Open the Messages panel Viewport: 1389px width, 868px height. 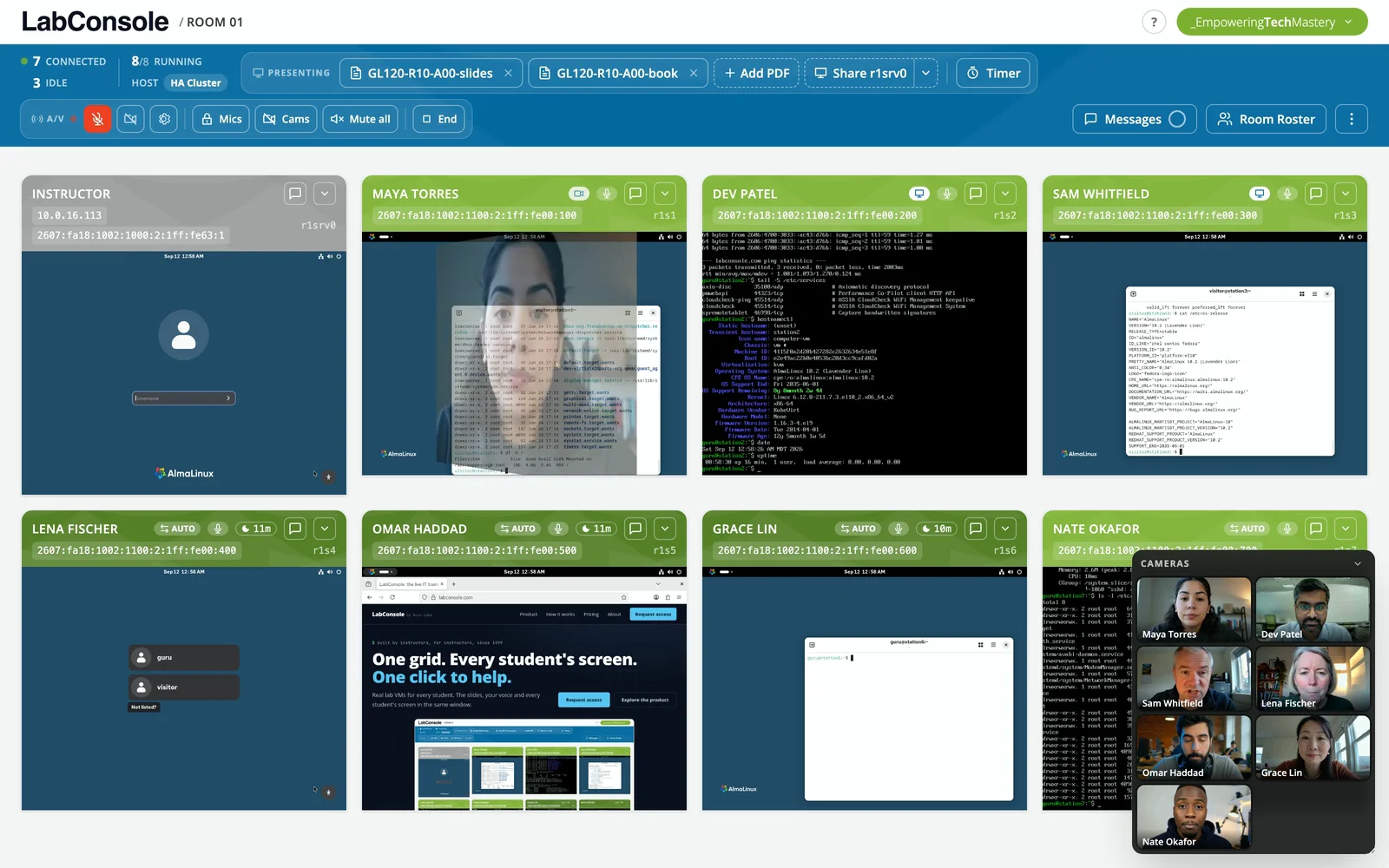pos(1135,119)
